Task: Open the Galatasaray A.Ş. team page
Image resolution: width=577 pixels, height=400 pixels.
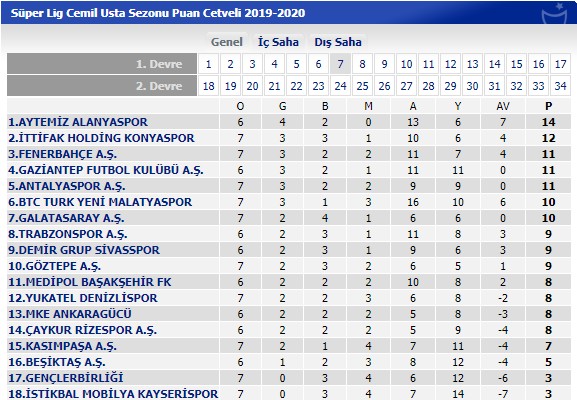Action: click(66, 218)
